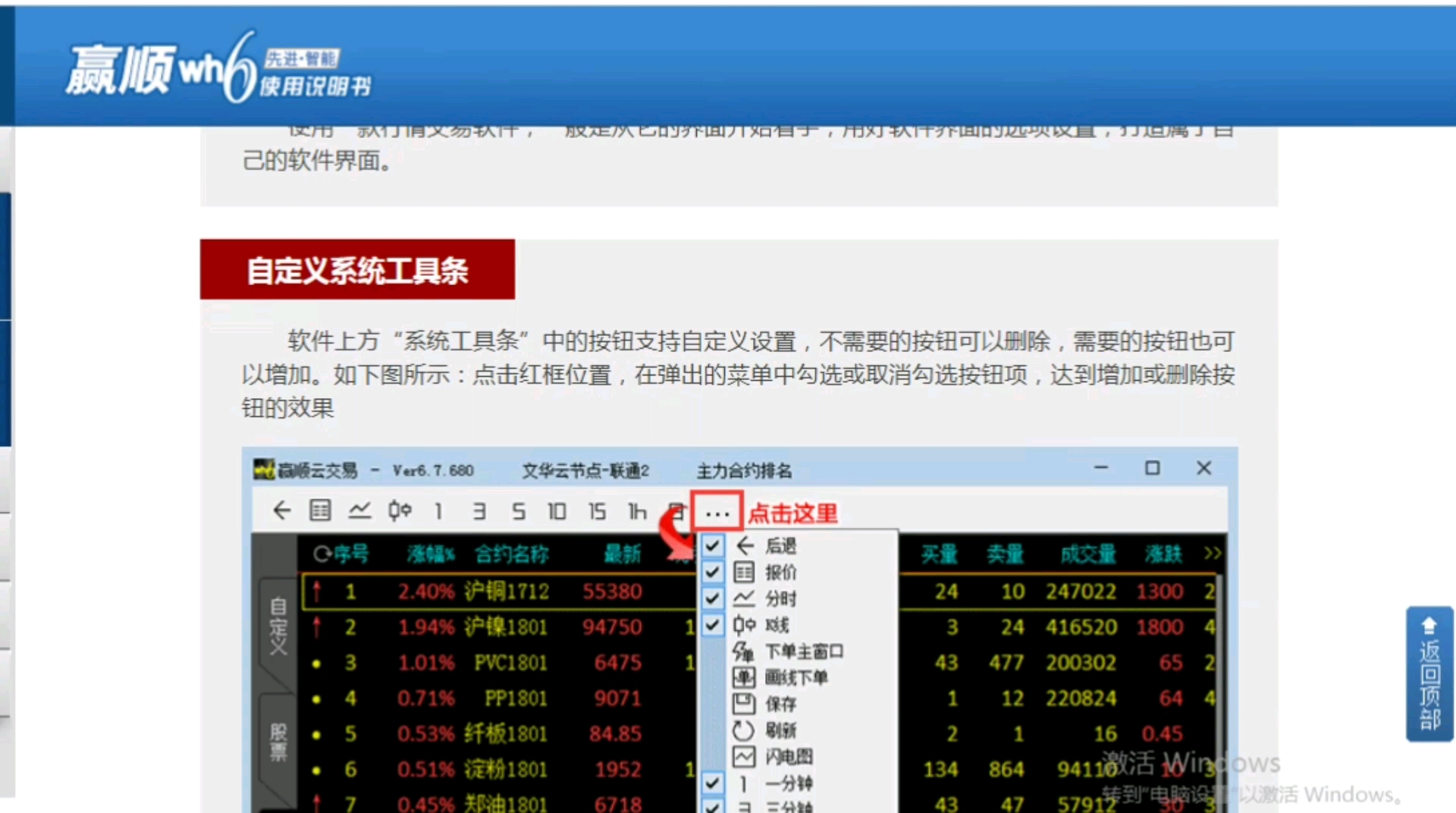Uncheck the K线 checkbox in the menu

tap(712, 625)
